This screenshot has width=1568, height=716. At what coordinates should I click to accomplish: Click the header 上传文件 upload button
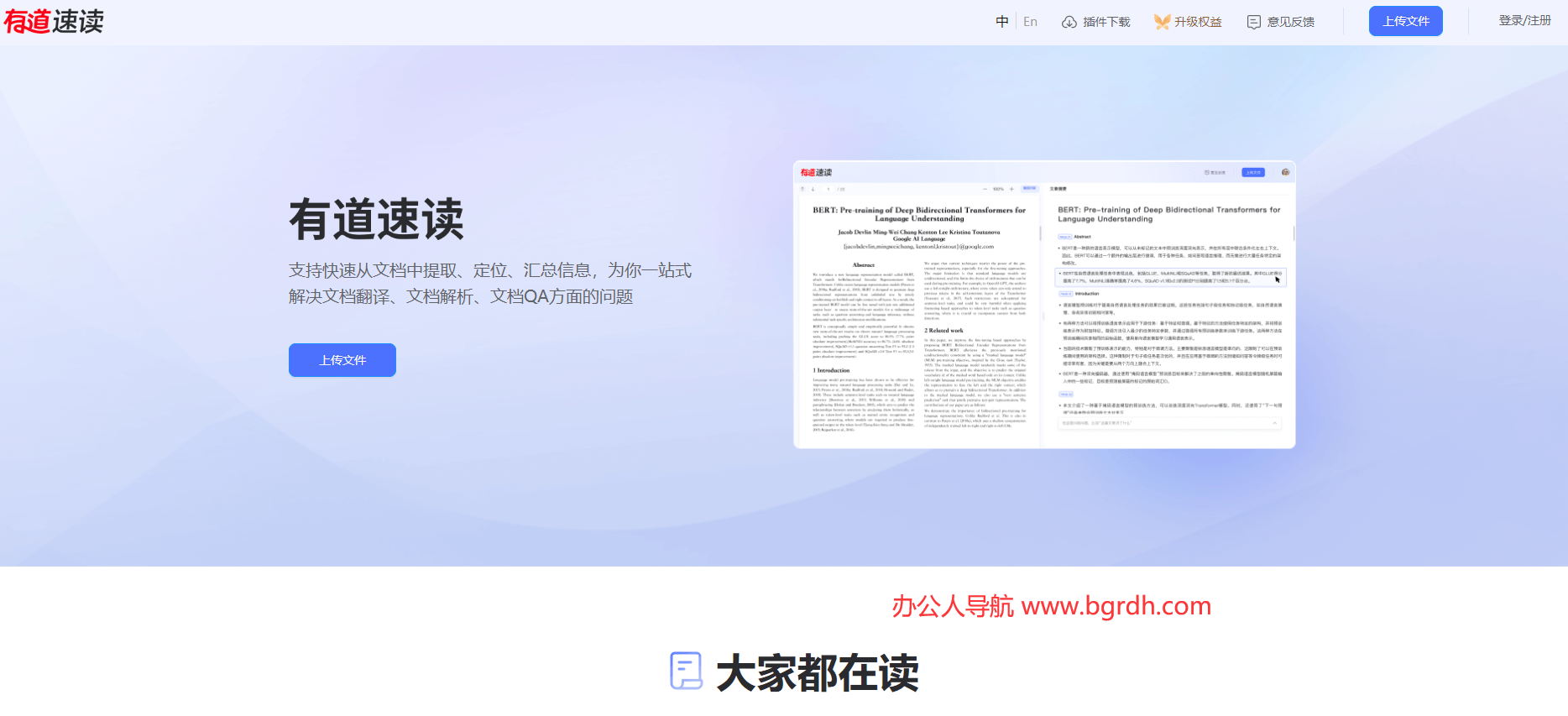(1406, 21)
